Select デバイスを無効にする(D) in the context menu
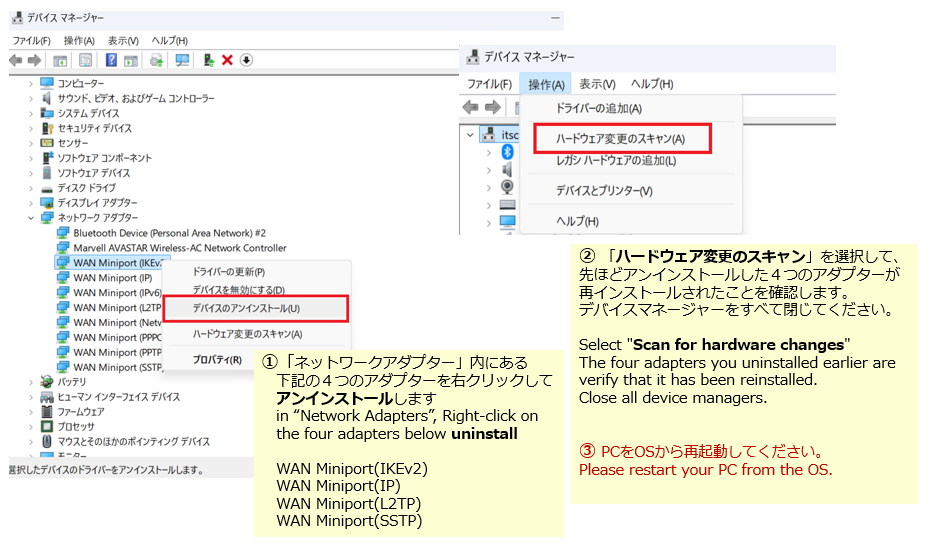 [x=238, y=290]
